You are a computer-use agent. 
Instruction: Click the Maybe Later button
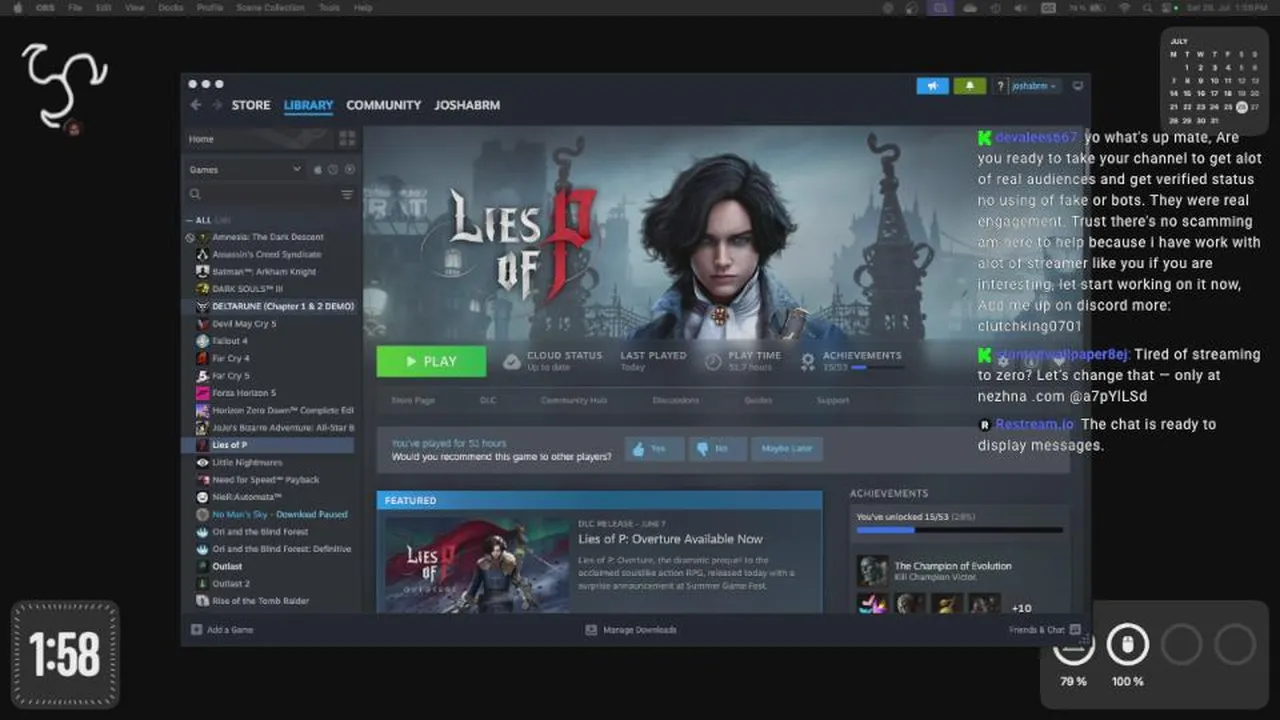(786, 449)
